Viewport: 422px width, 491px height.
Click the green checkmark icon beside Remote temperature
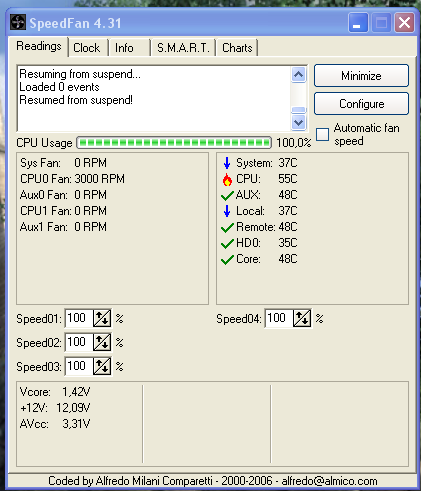[x=227, y=227]
